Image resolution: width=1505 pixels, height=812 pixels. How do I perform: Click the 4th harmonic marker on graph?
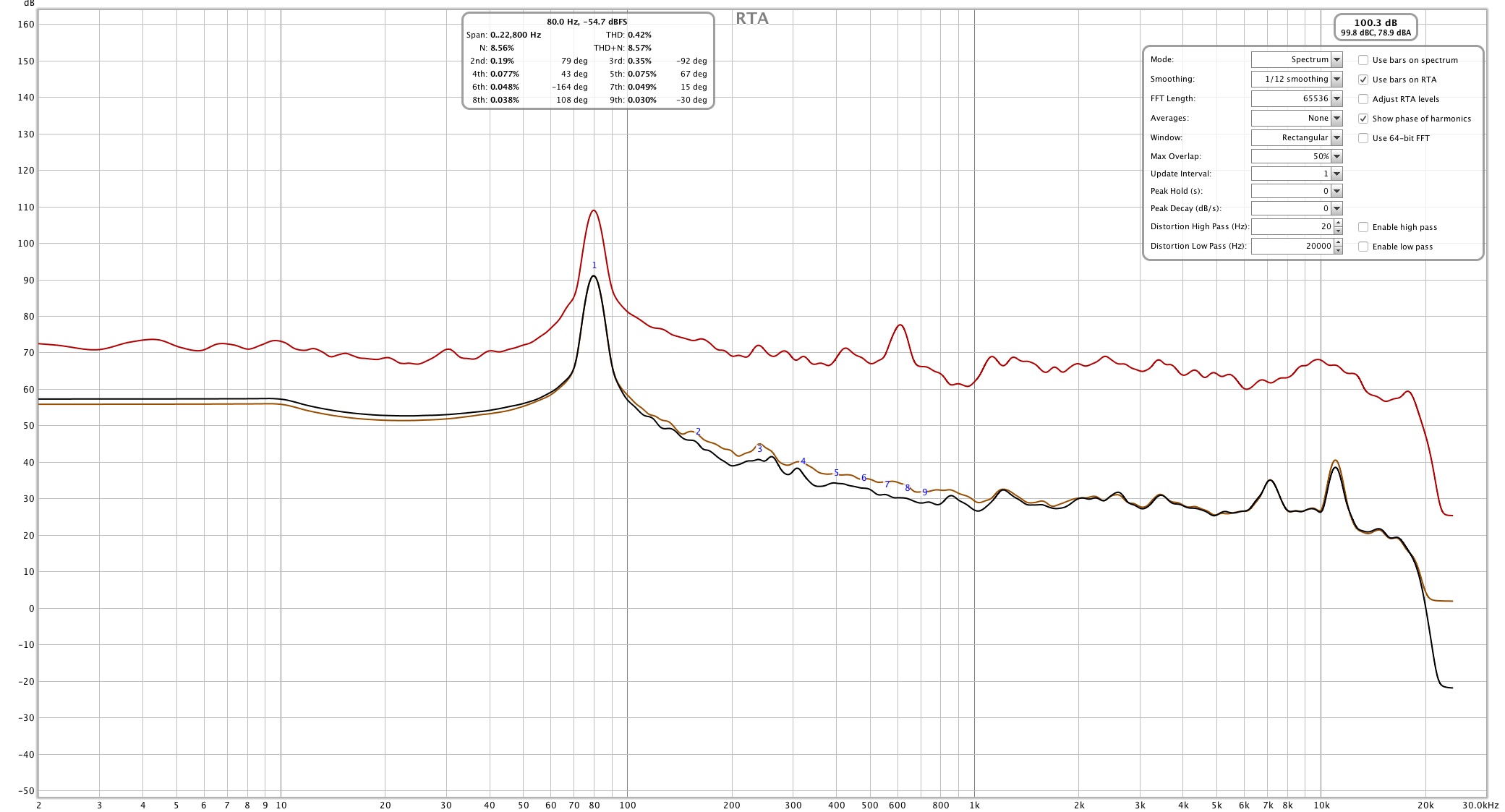[803, 461]
